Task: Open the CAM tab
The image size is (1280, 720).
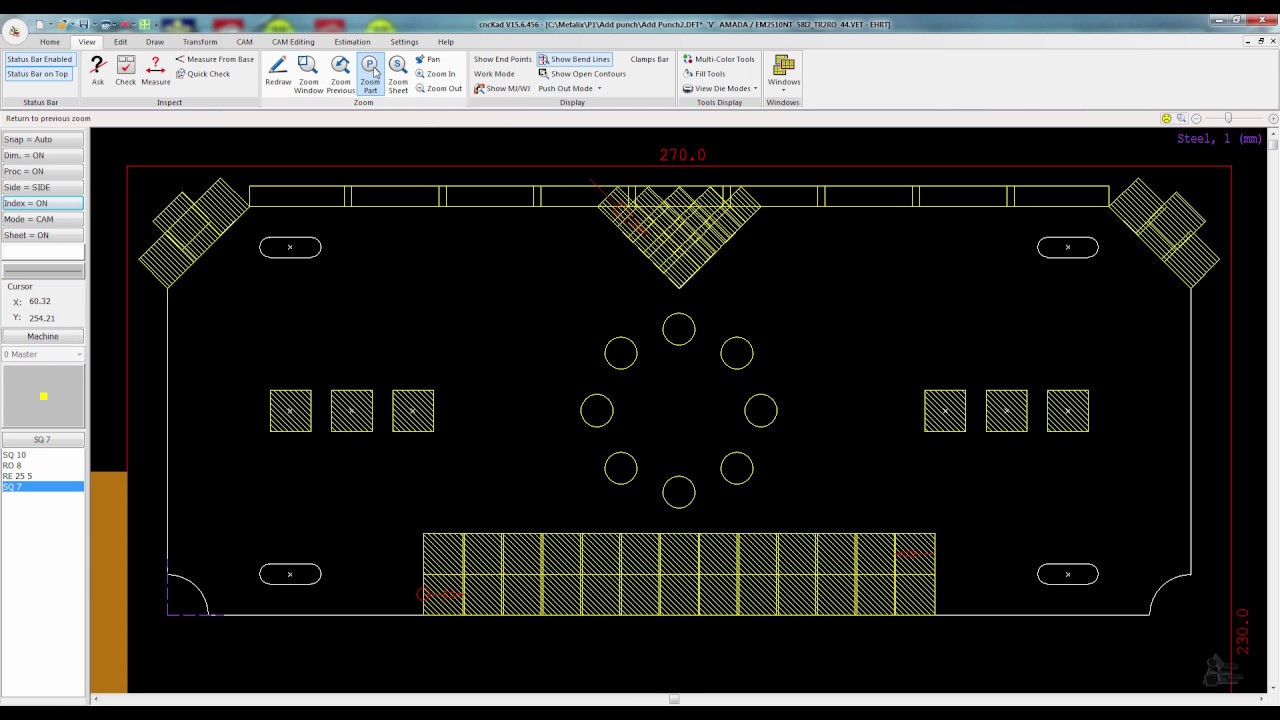Action: tap(244, 42)
